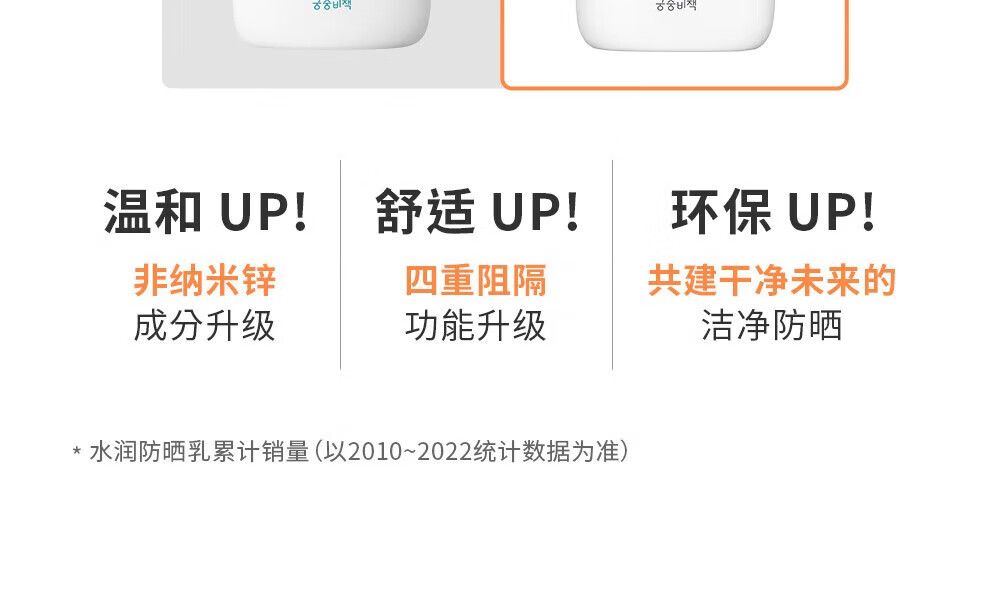Click the gray-background product bottle image
Image resolution: width=1000 pixels, height=608 pixels.
pos(332,24)
